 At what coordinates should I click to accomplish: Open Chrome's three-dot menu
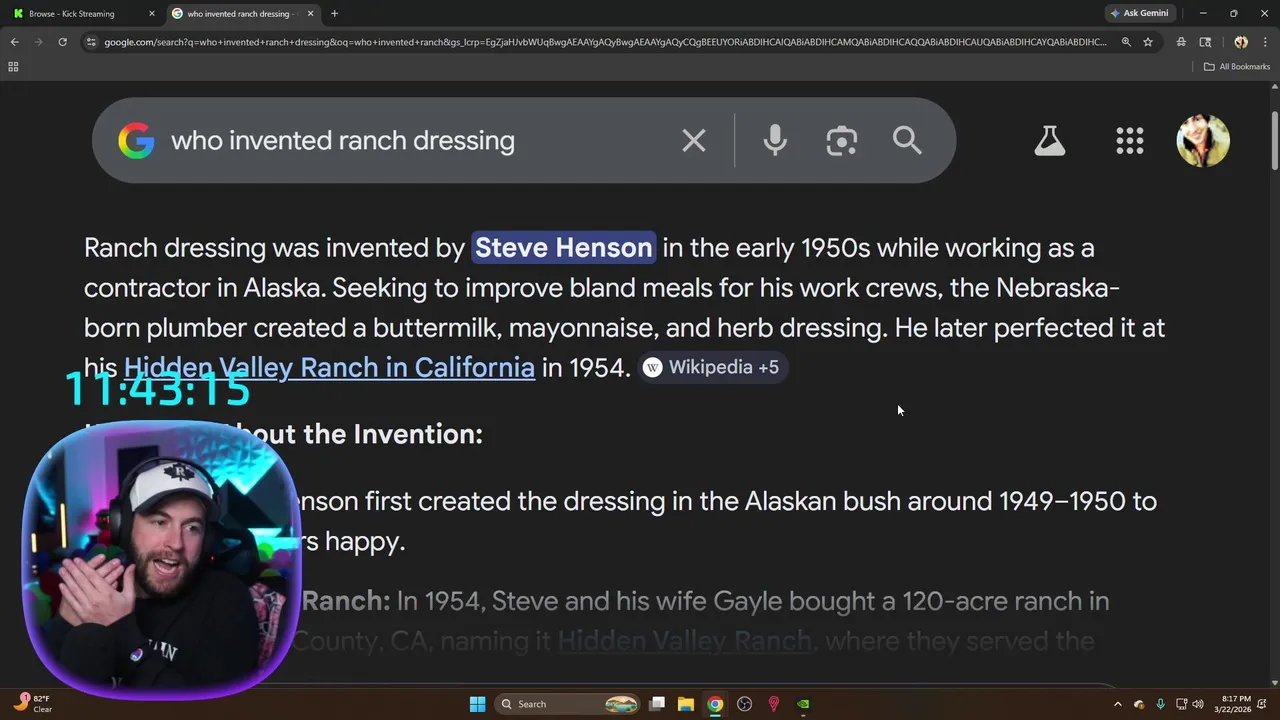1266,42
